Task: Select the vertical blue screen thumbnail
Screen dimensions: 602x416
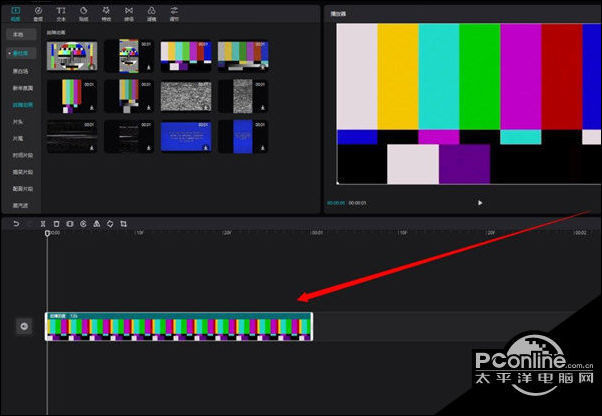Action: (x=243, y=137)
